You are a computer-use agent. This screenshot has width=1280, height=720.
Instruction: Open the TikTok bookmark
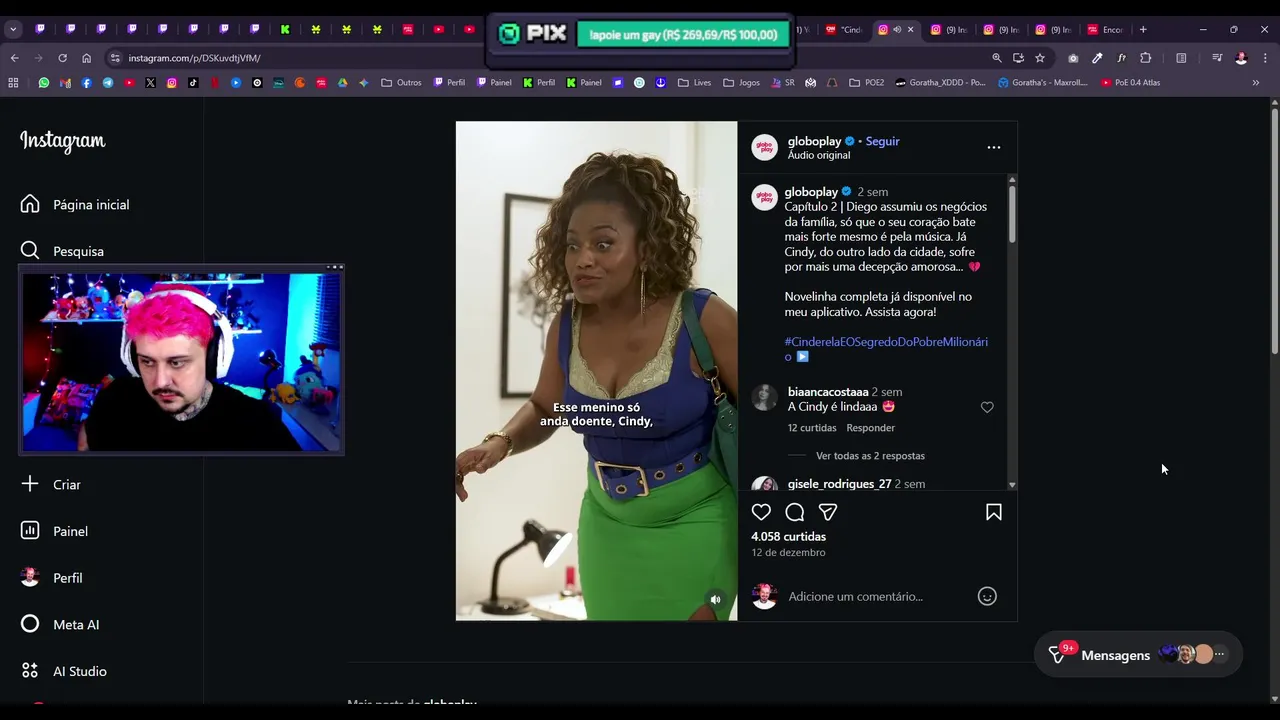point(193,83)
